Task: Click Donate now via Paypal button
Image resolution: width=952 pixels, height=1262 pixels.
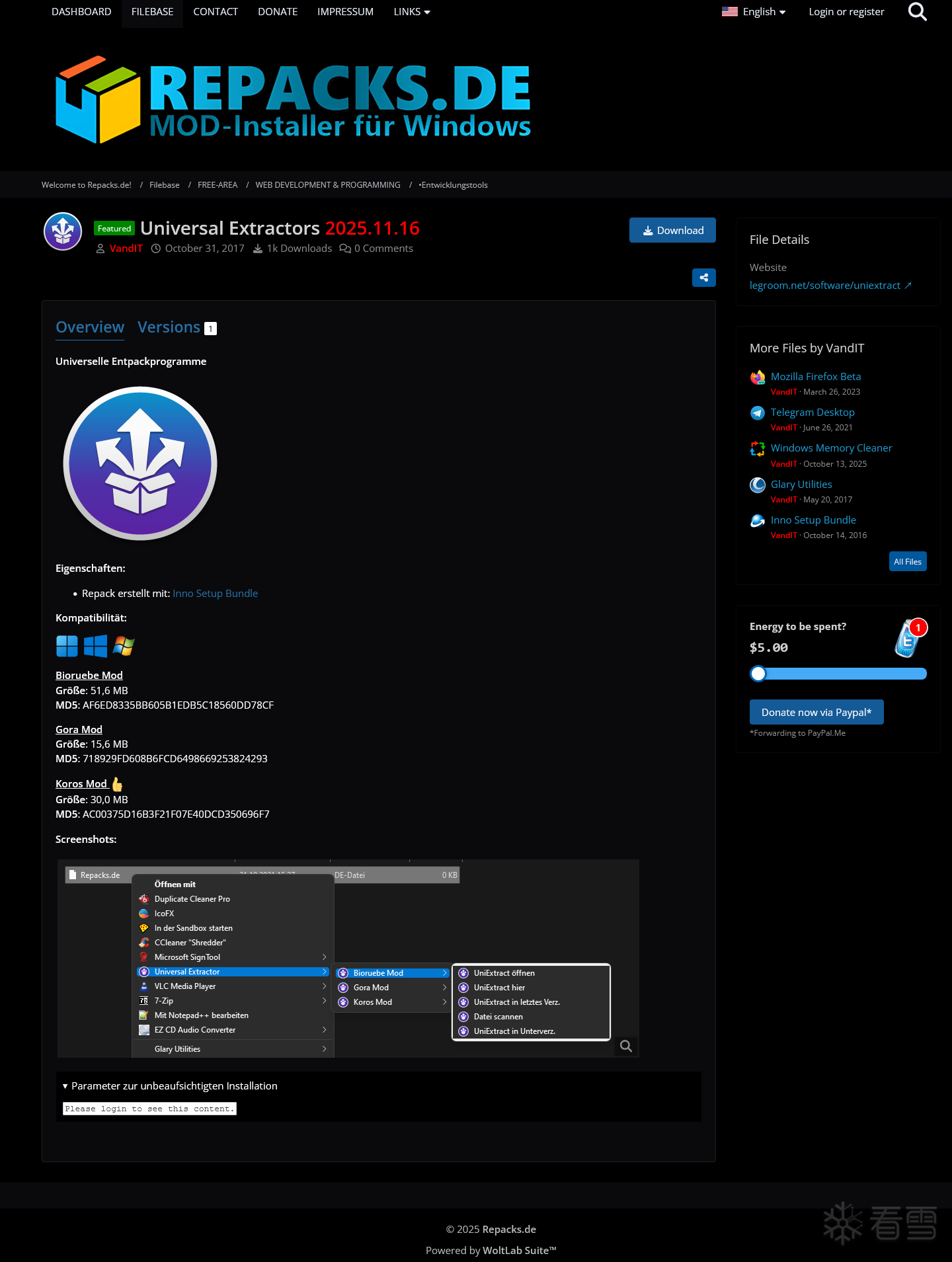Action: point(816,712)
